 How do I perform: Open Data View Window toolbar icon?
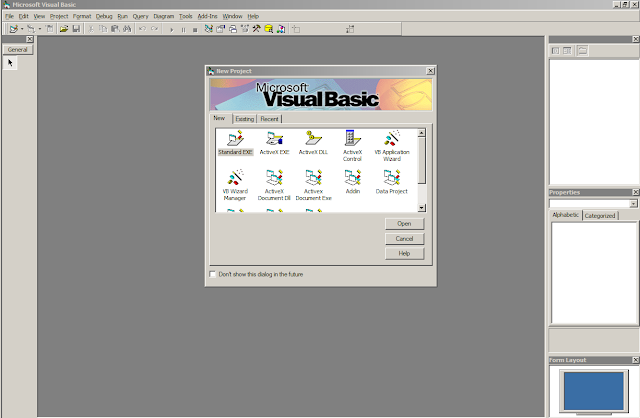[x=269, y=29]
